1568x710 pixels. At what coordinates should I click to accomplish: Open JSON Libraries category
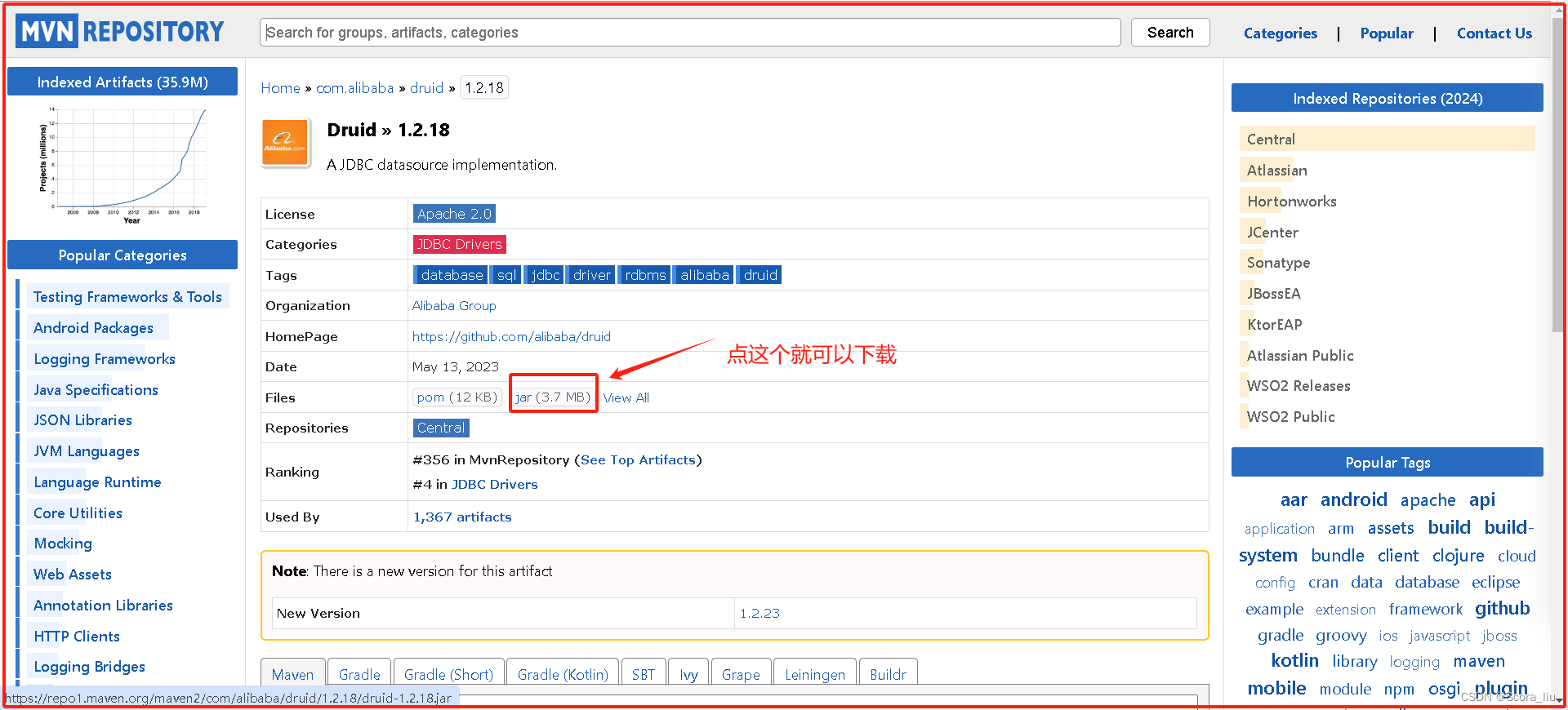82,420
